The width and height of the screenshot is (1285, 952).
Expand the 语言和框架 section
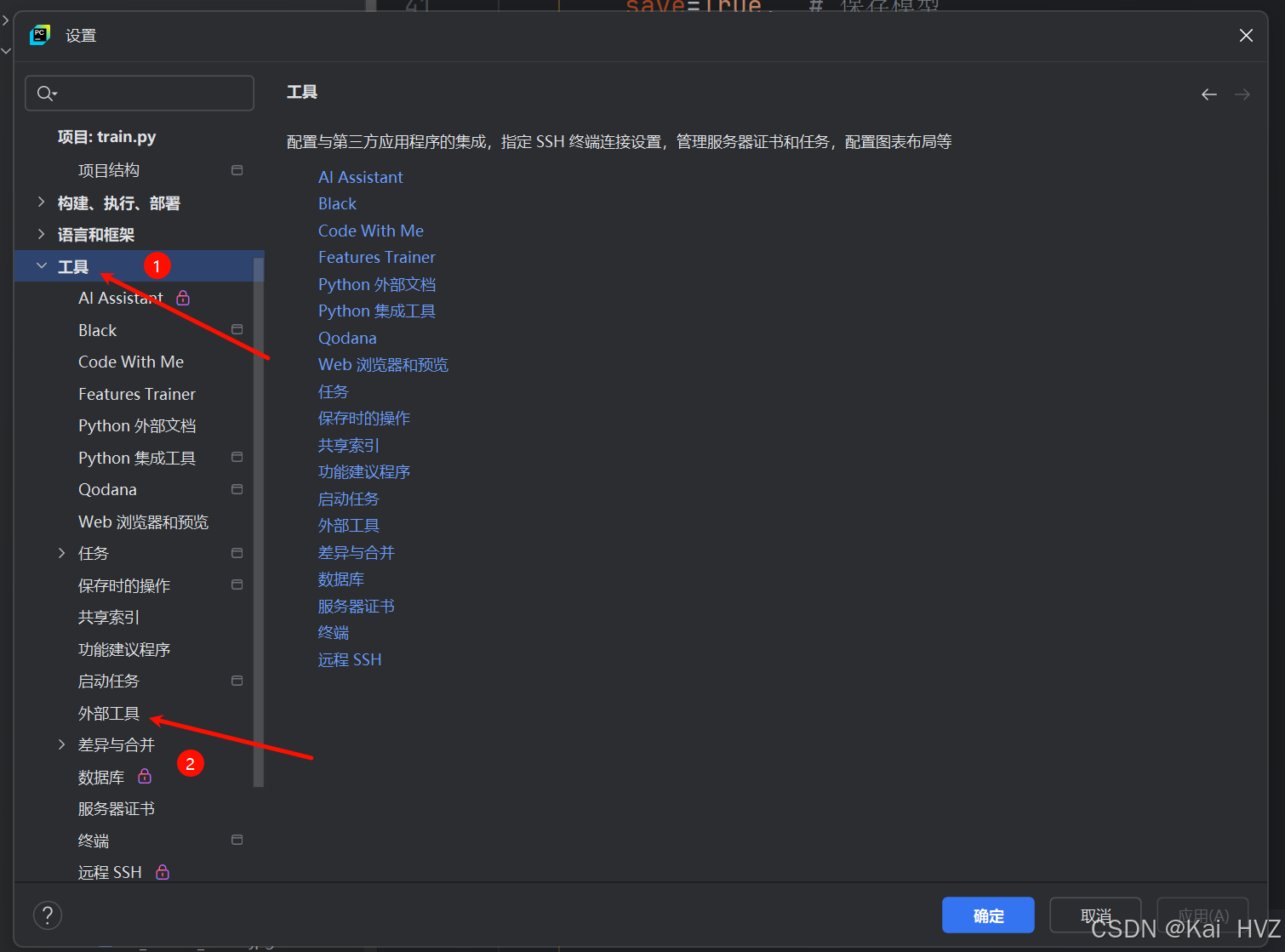[41, 234]
